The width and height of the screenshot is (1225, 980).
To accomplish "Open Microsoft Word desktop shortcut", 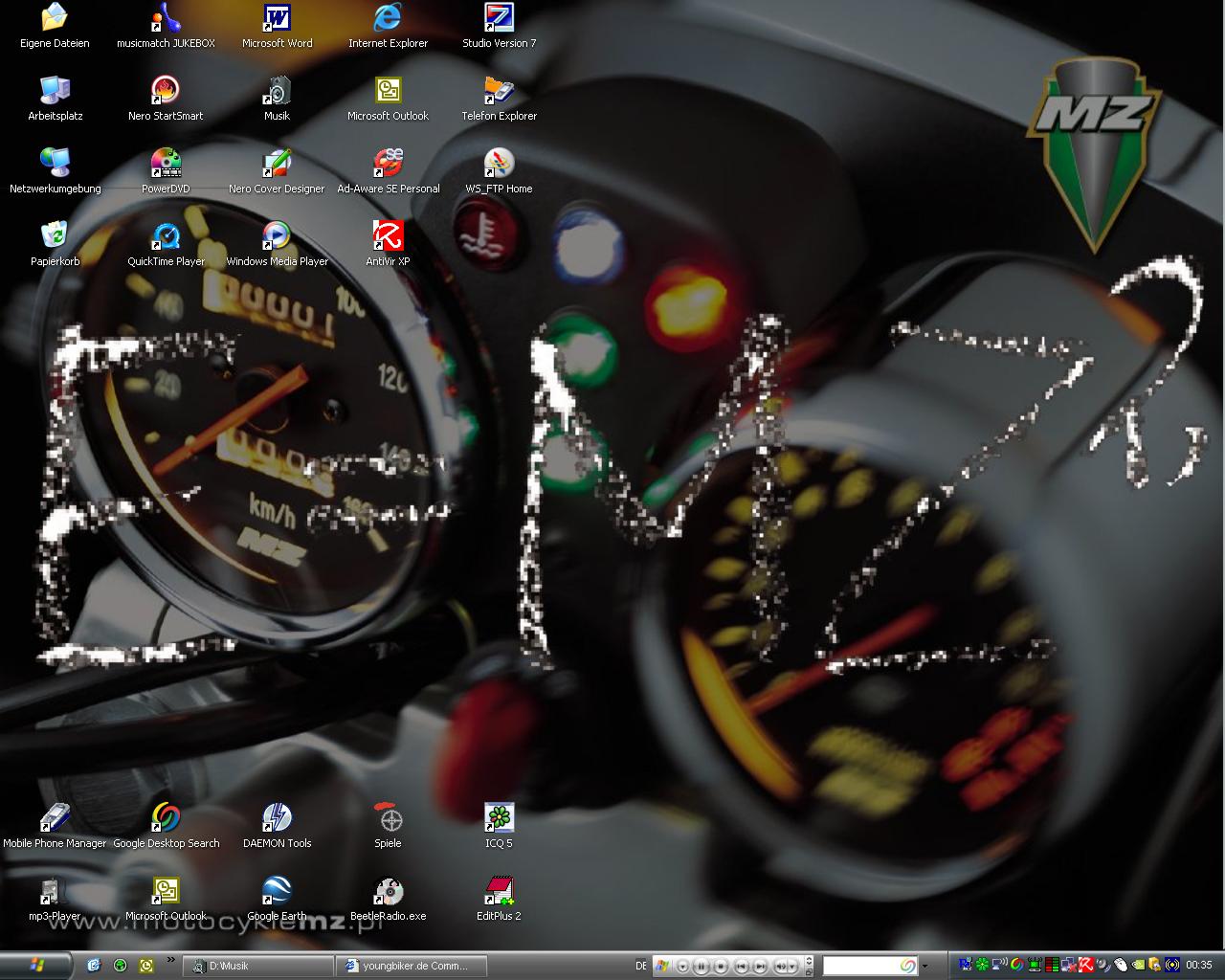I will pos(277,26).
